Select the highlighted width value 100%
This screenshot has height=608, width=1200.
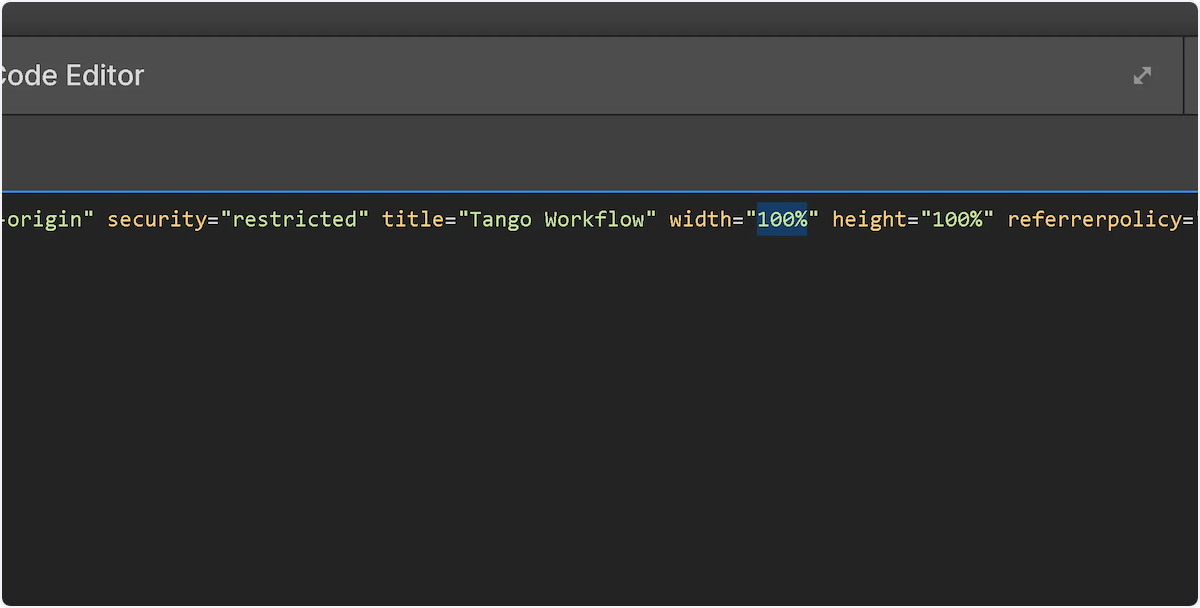tap(782, 219)
